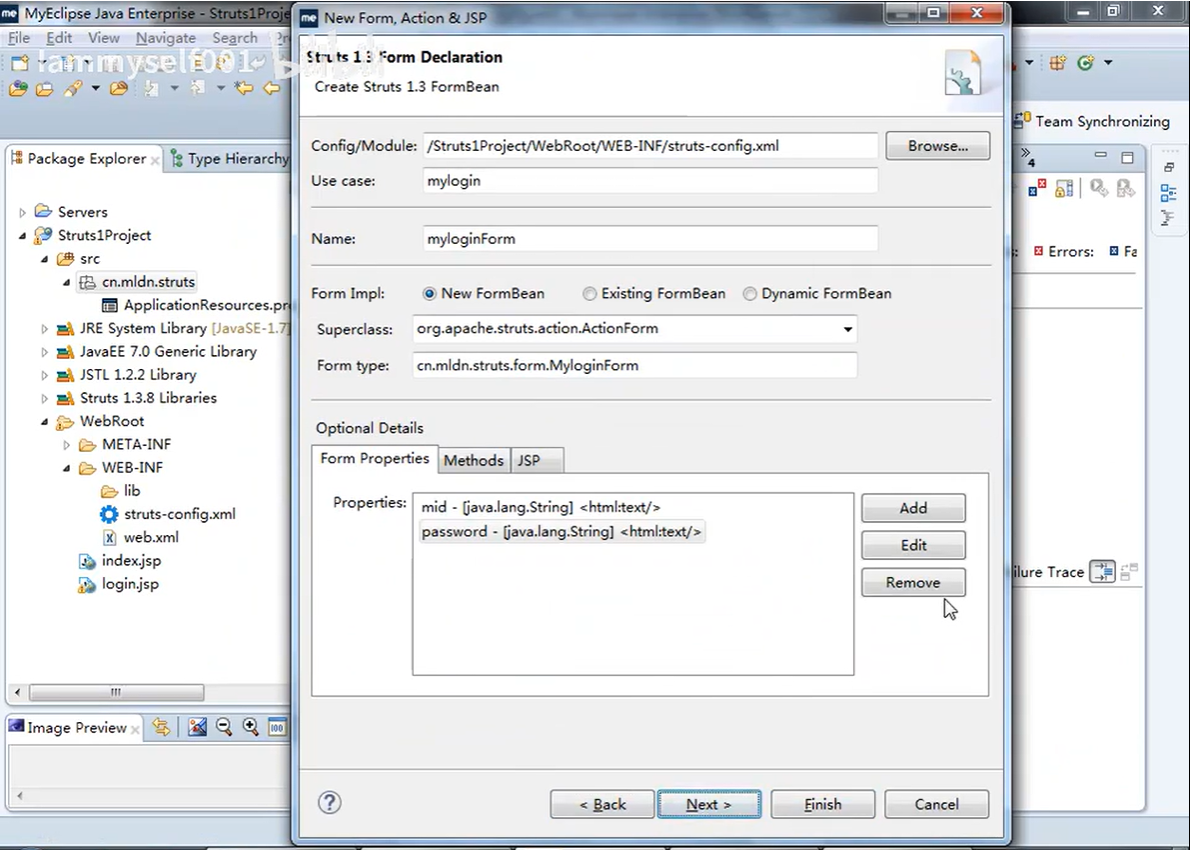Click Compare stack trace icon near Failure Trace
The width and height of the screenshot is (1190, 850).
point(1102,571)
